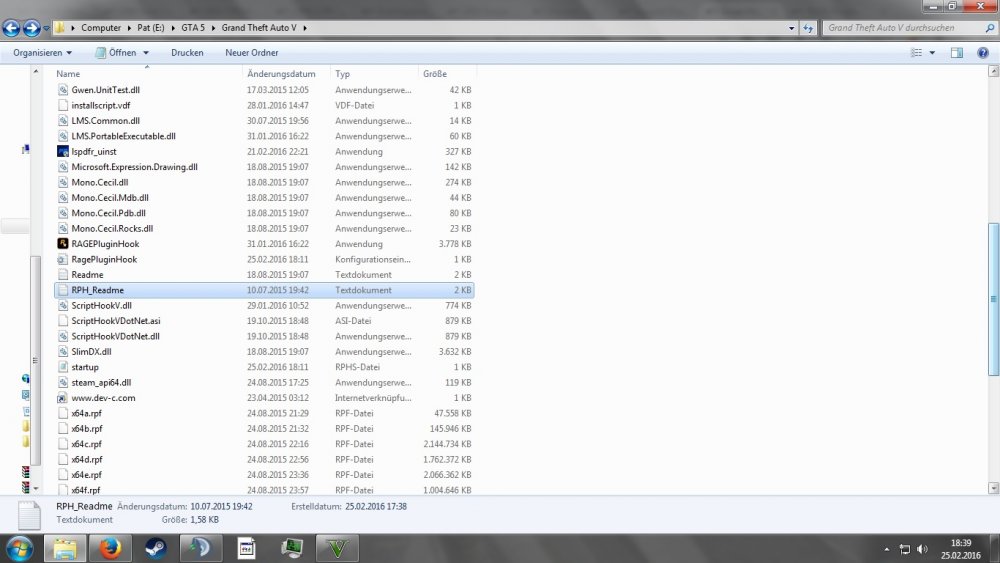
Task: Click the Öffnen toolbar button
Action: click(116, 53)
